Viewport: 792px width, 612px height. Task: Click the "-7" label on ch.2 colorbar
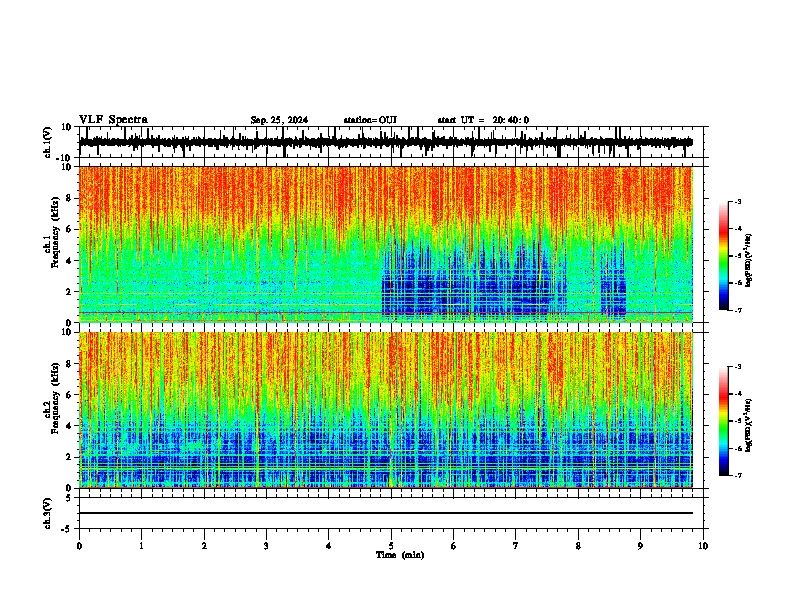click(737, 475)
